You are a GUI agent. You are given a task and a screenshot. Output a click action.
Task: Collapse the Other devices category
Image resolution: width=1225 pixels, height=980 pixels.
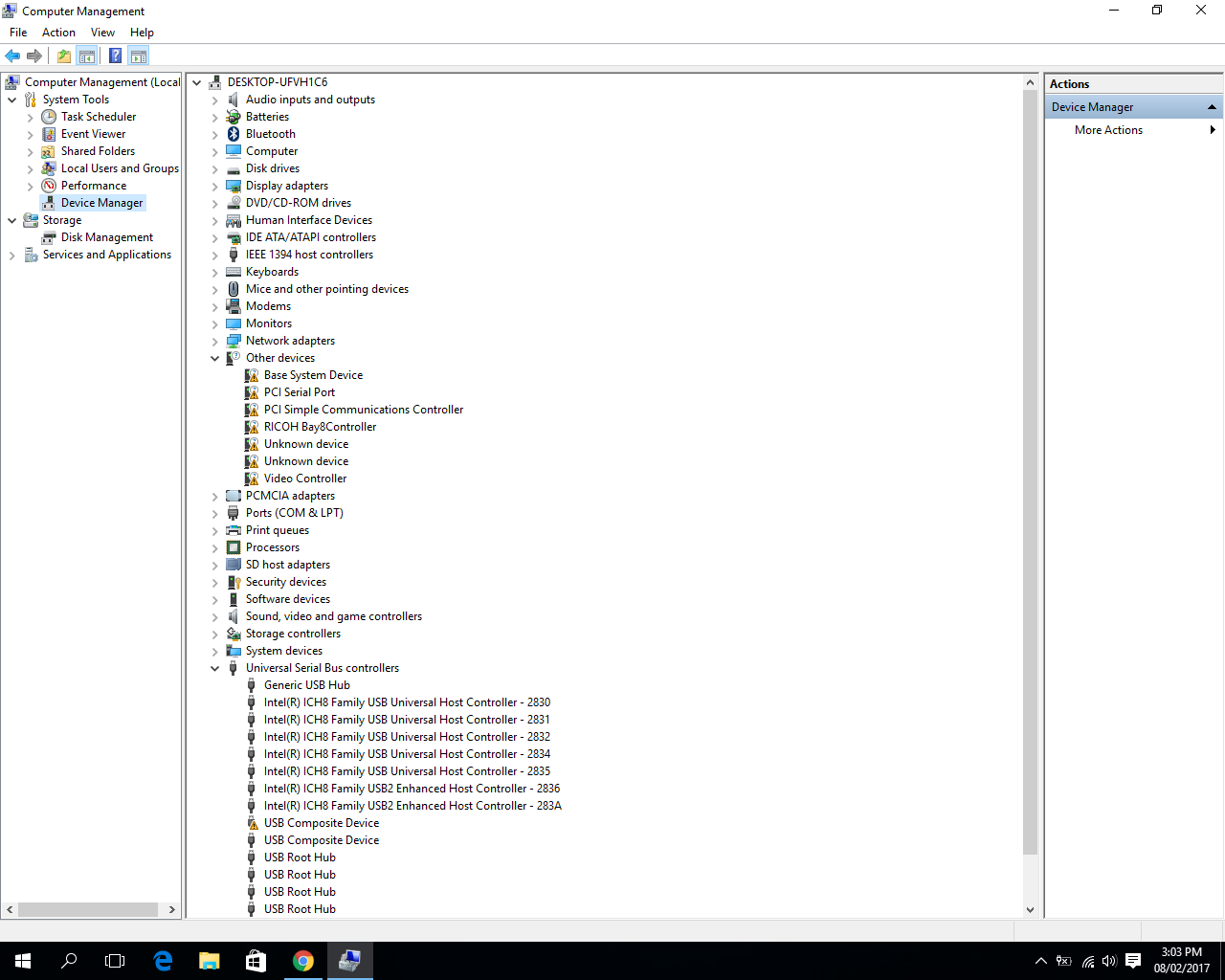pyautogui.click(x=215, y=358)
